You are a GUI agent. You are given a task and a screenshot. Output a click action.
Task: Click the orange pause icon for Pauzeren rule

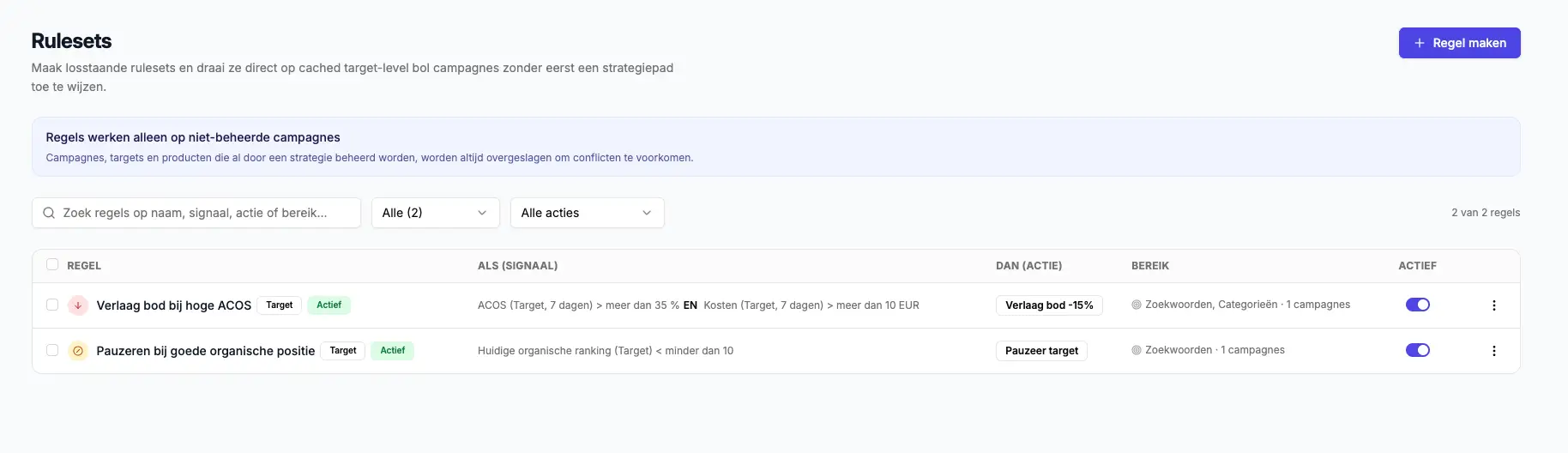(x=78, y=350)
